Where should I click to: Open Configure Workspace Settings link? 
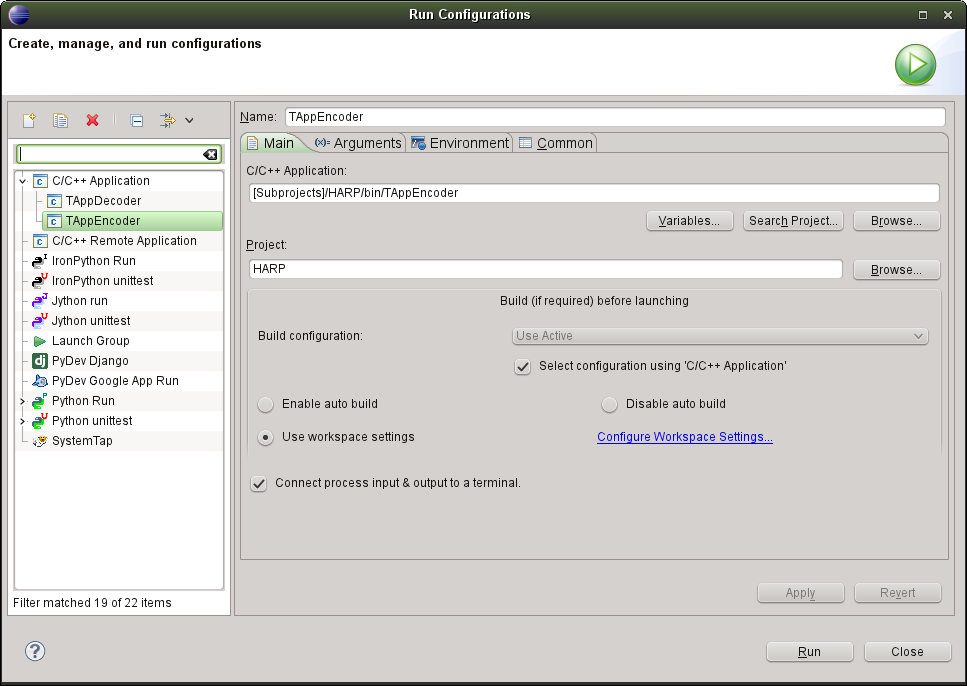pos(684,437)
